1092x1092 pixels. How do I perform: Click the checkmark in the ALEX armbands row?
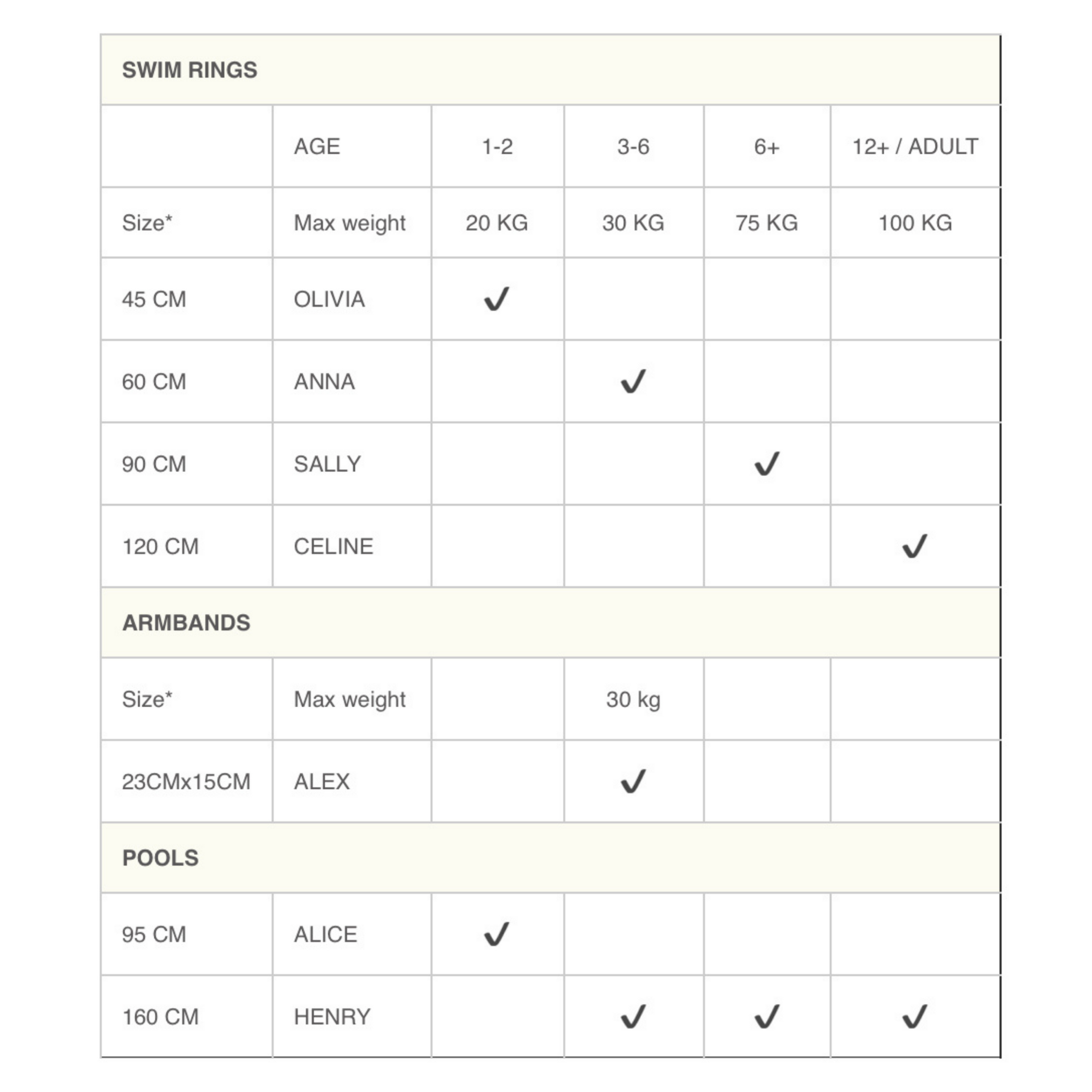click(633, 782)
